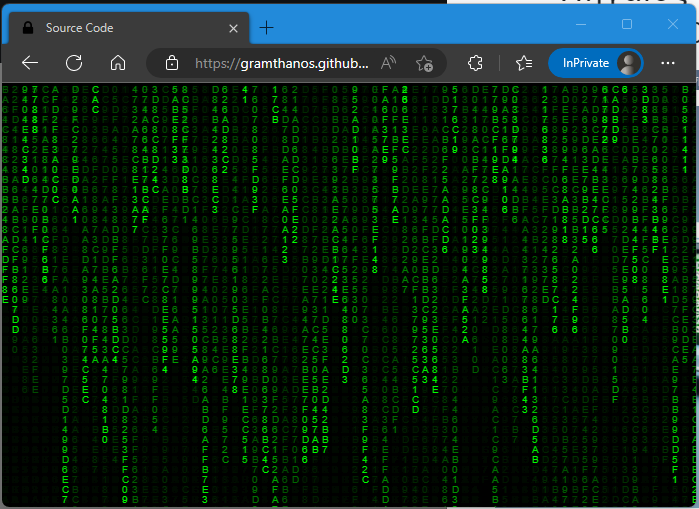Click empty title bar area beside tabs
This screenshot has width=699, height=509.
click(420, 25)
